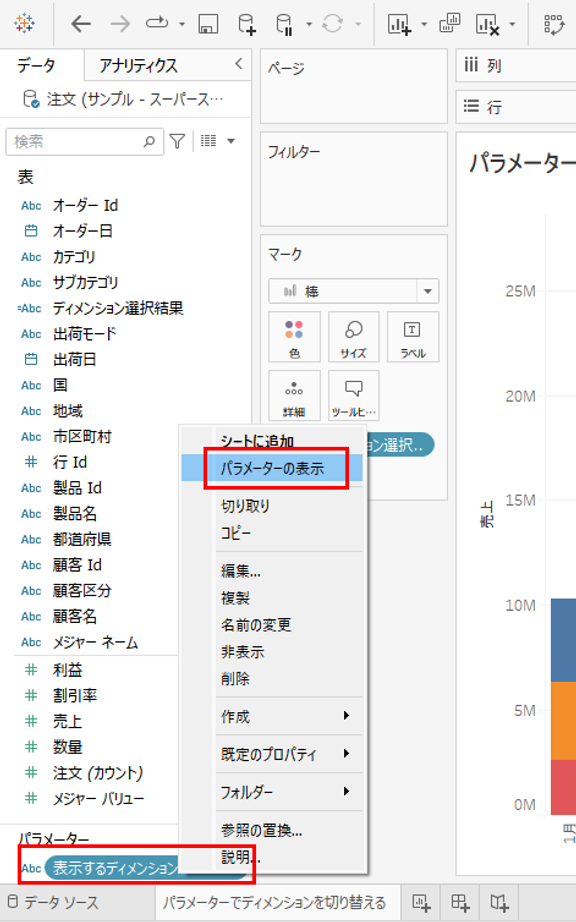The width and height of the screenshot is (576, 922).
Task: Switch to the アナリティクス tab
Action: [x=138, y=65]
